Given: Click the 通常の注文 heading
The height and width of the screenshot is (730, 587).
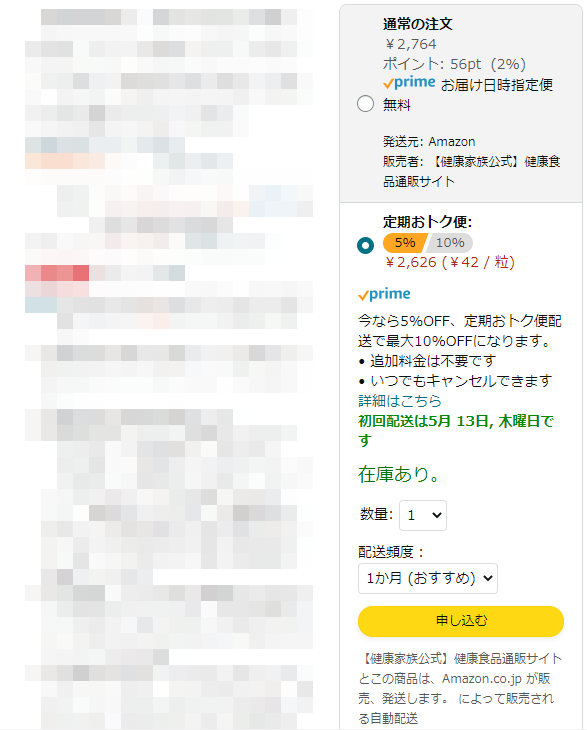Looking at the screenshot, I should (418, 24).
